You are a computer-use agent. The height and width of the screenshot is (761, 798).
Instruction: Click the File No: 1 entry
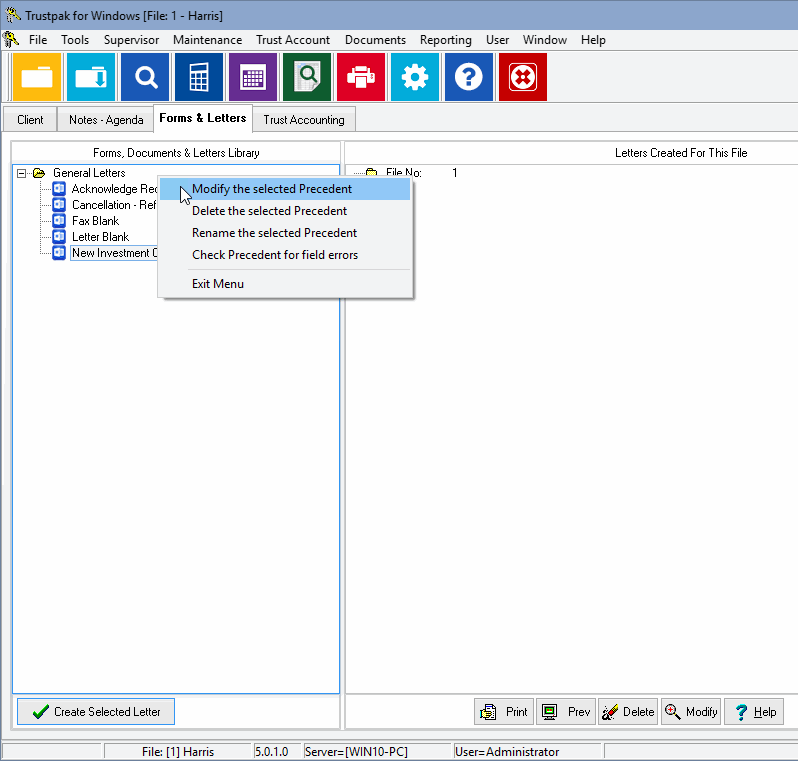(421, 173)
